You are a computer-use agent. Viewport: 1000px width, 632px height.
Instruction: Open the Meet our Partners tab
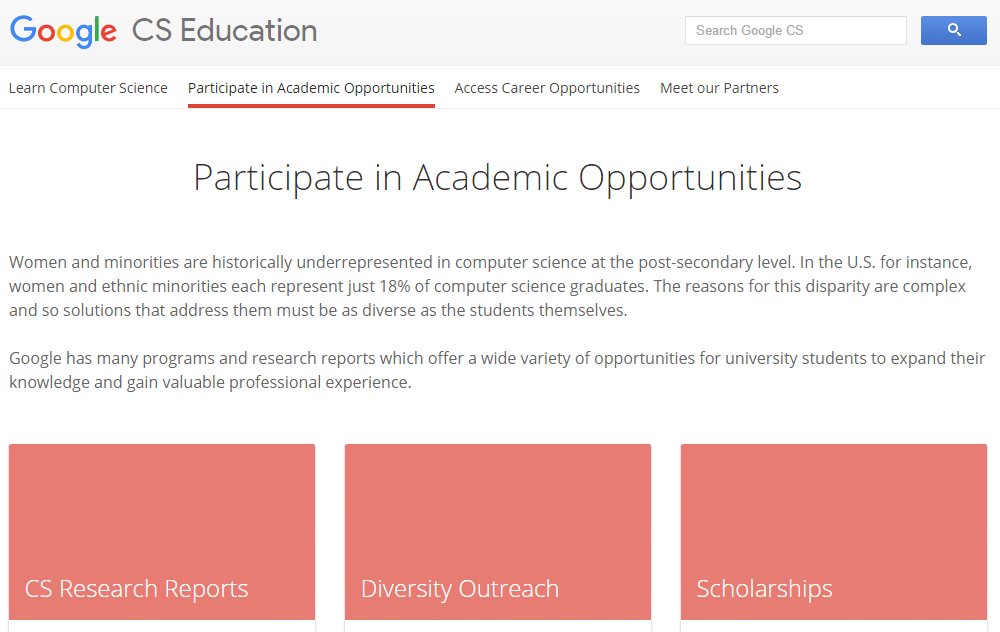[719, 88]
